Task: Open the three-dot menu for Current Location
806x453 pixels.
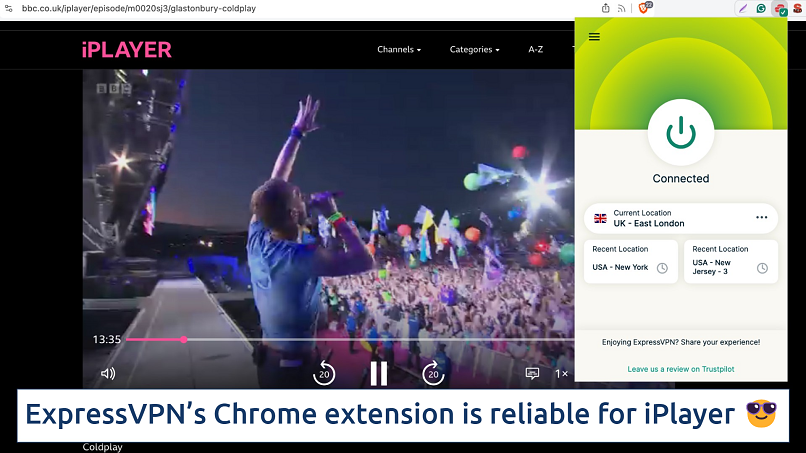Action: click(x=761, y=218)
